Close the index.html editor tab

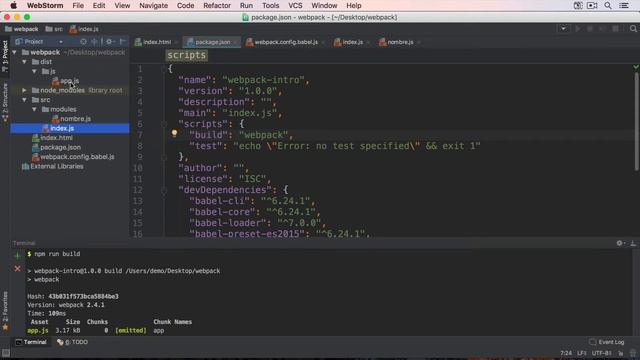[176, 42]
